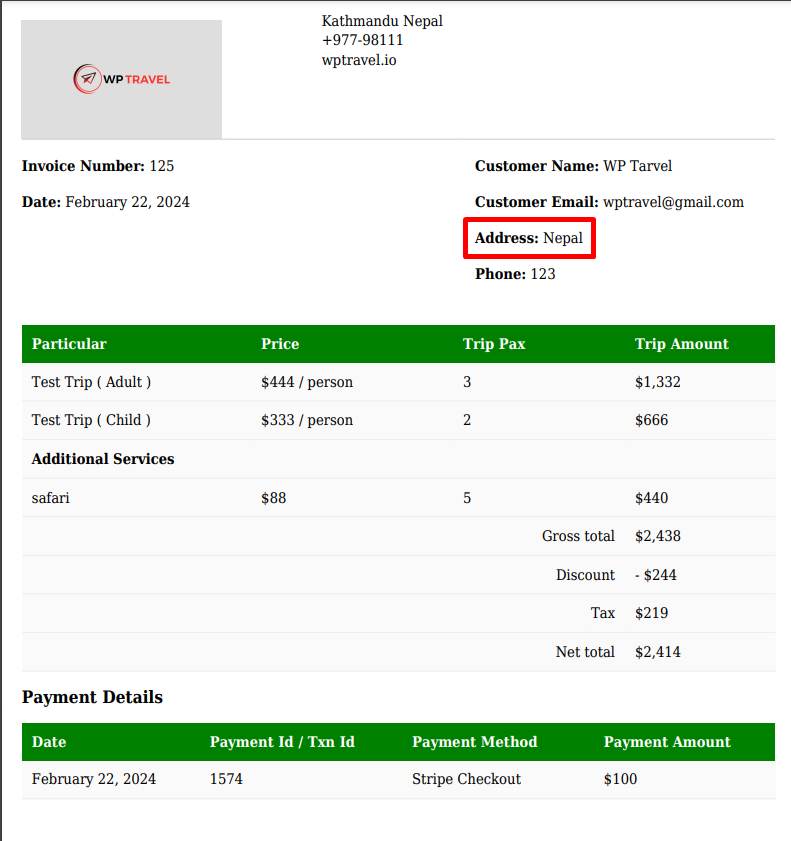
Task: Click 'Phone: 123' line
Action: pyautogui.click(x=515, y=274)
